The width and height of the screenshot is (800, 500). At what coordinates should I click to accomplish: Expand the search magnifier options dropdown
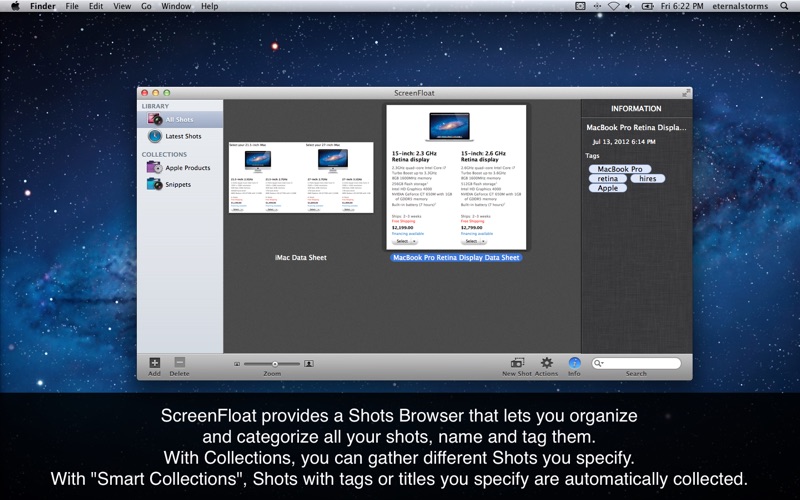pyautogui.click(x=599, y=363)
